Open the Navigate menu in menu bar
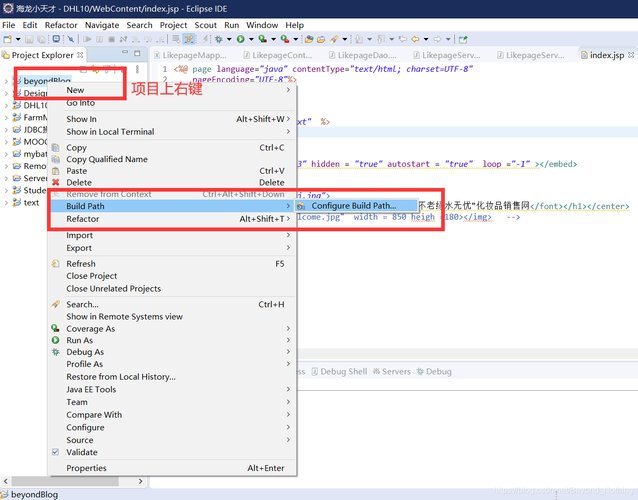The width and height of the screenshot is (638, 500). tap(102, 25)
